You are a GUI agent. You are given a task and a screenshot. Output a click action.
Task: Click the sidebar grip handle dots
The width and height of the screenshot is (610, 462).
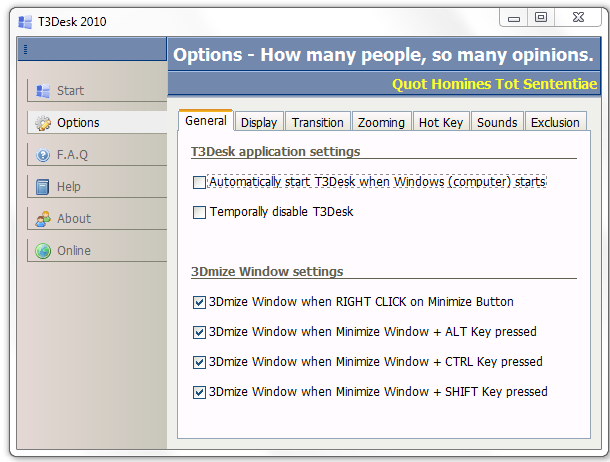click(25, 49)
